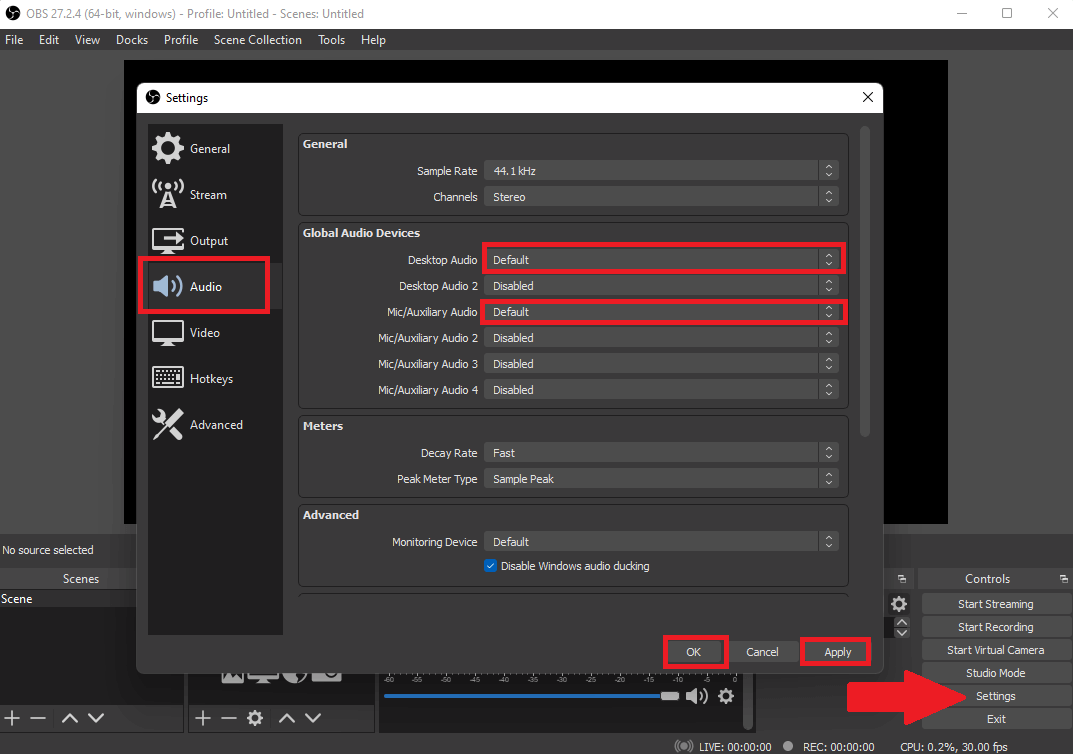The height and width of the screenshot is (754, 1073).
Task: Undock the Controls panel
Action: pos(1063,579)
